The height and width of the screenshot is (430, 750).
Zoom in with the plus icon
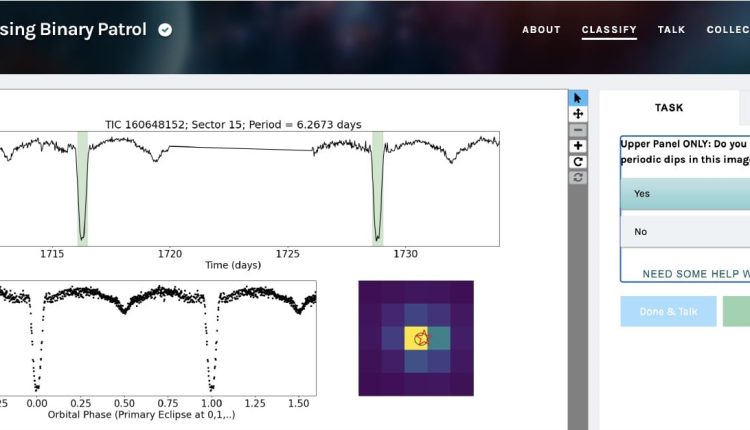click(x=578, y=145)
